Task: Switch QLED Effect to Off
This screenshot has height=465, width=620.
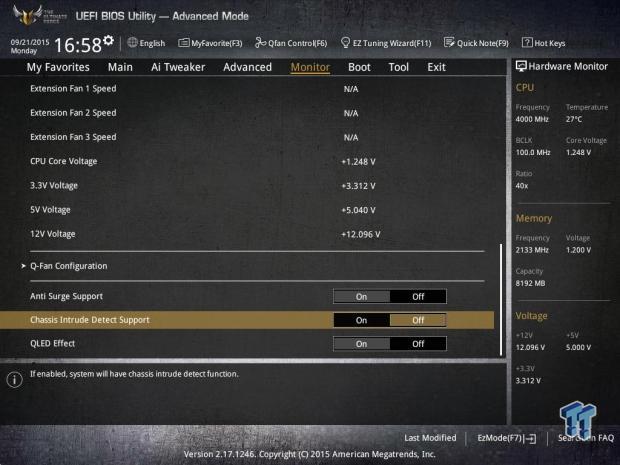Action: 418,344
